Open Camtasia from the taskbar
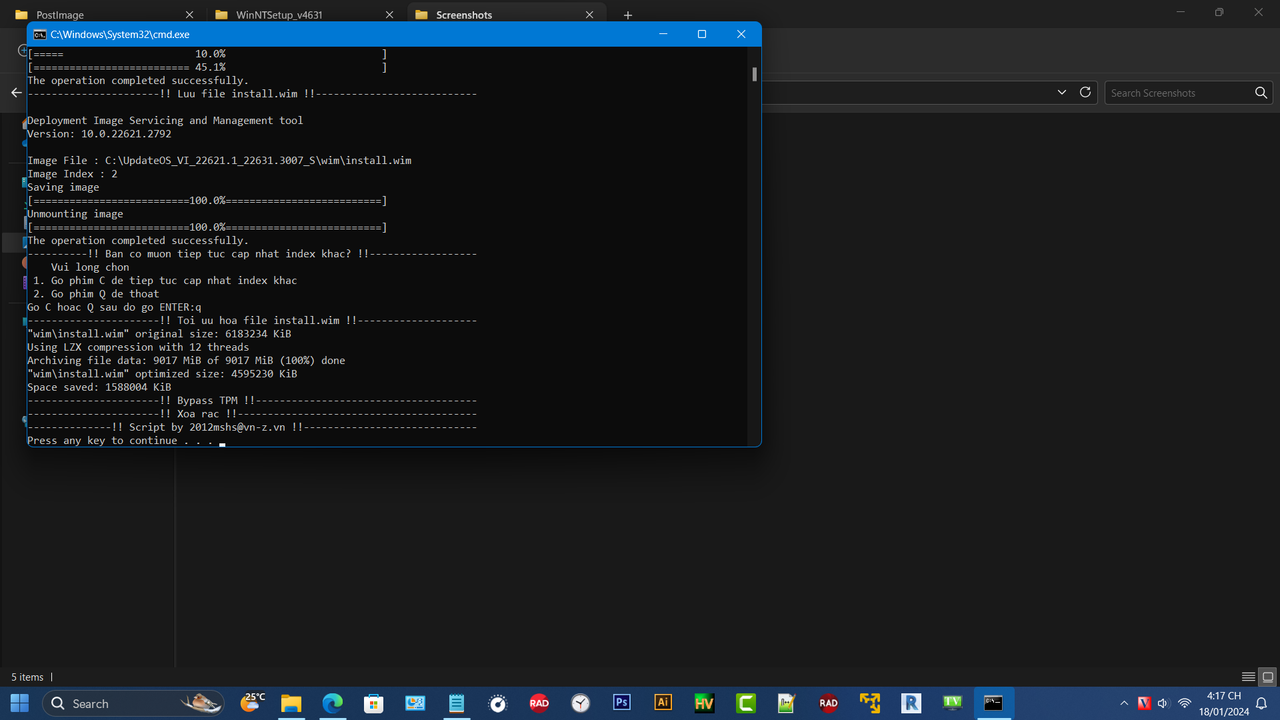The image size is (1280, 720). tap(745, 703)
